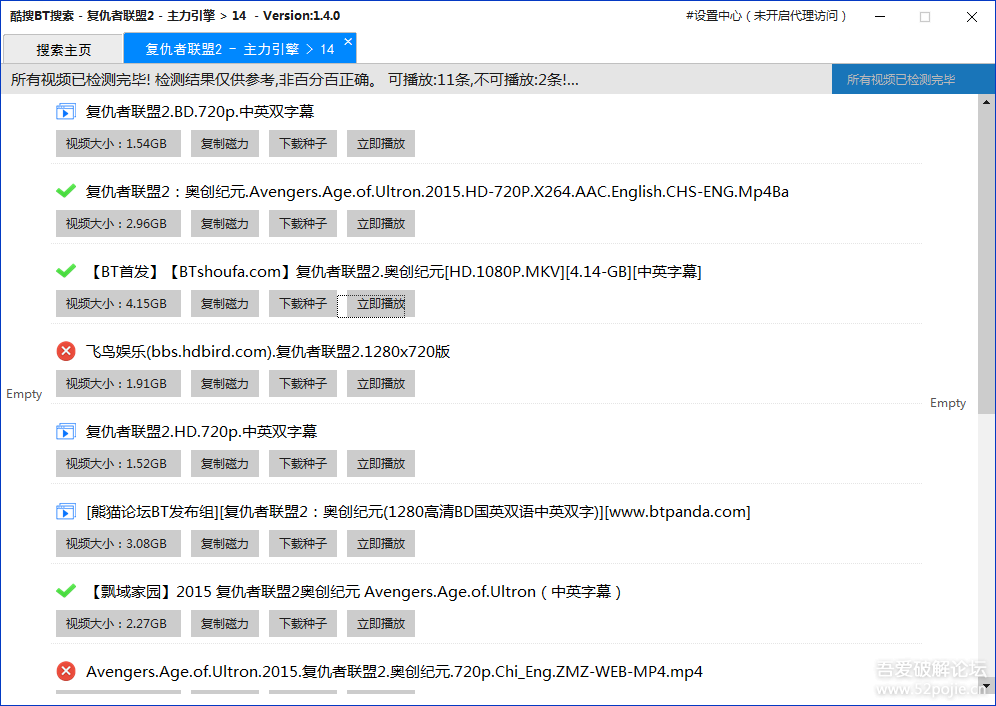Click 视频大小：2.27GB for 飘域家园 entry

[x=118, y=624]
